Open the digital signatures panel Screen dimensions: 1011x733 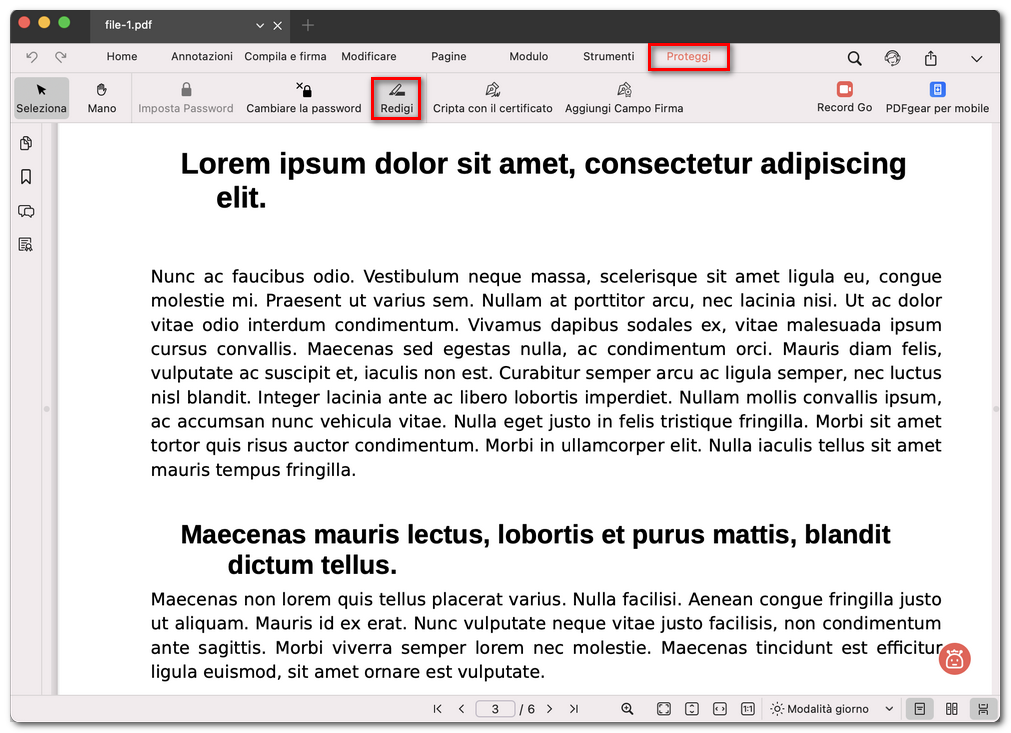click(x=25, y=244)
